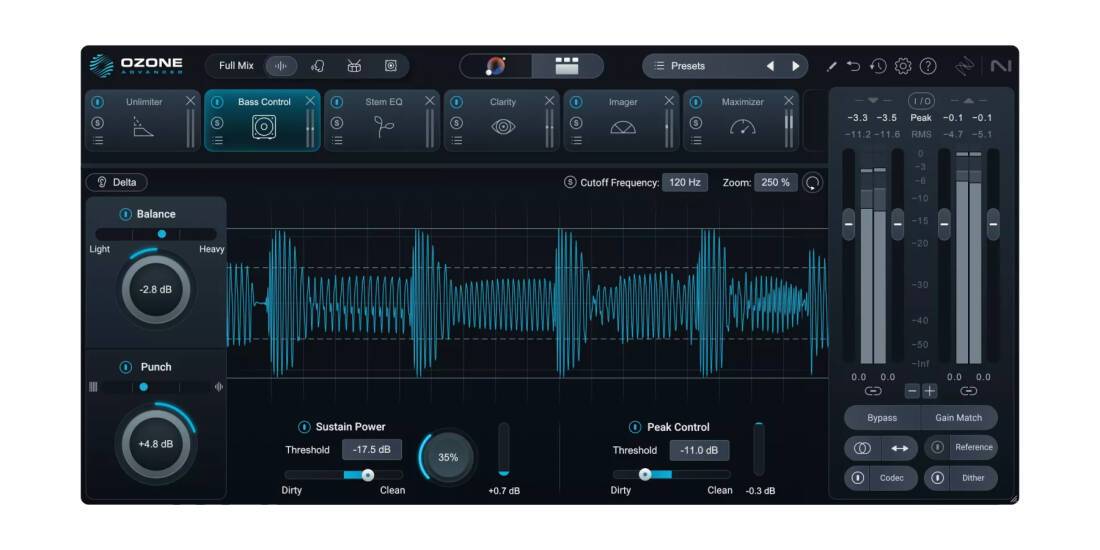The width and height of the screenshot is (1100, 550).
Task: Open the settings gear
Action: click(903, 66)
